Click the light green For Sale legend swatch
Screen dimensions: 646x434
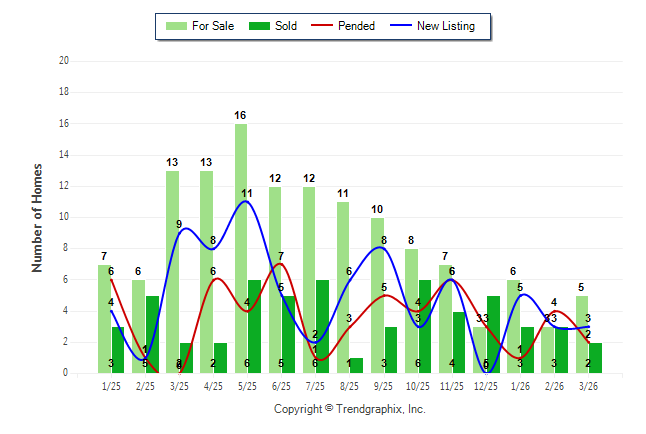[x=175, y=26]
